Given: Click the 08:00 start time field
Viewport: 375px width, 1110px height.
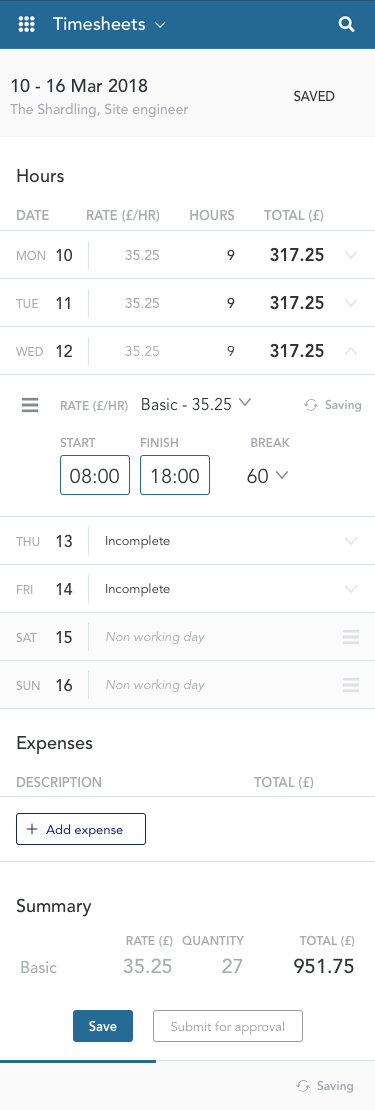Looking at the screenshot, I should 95,475.
